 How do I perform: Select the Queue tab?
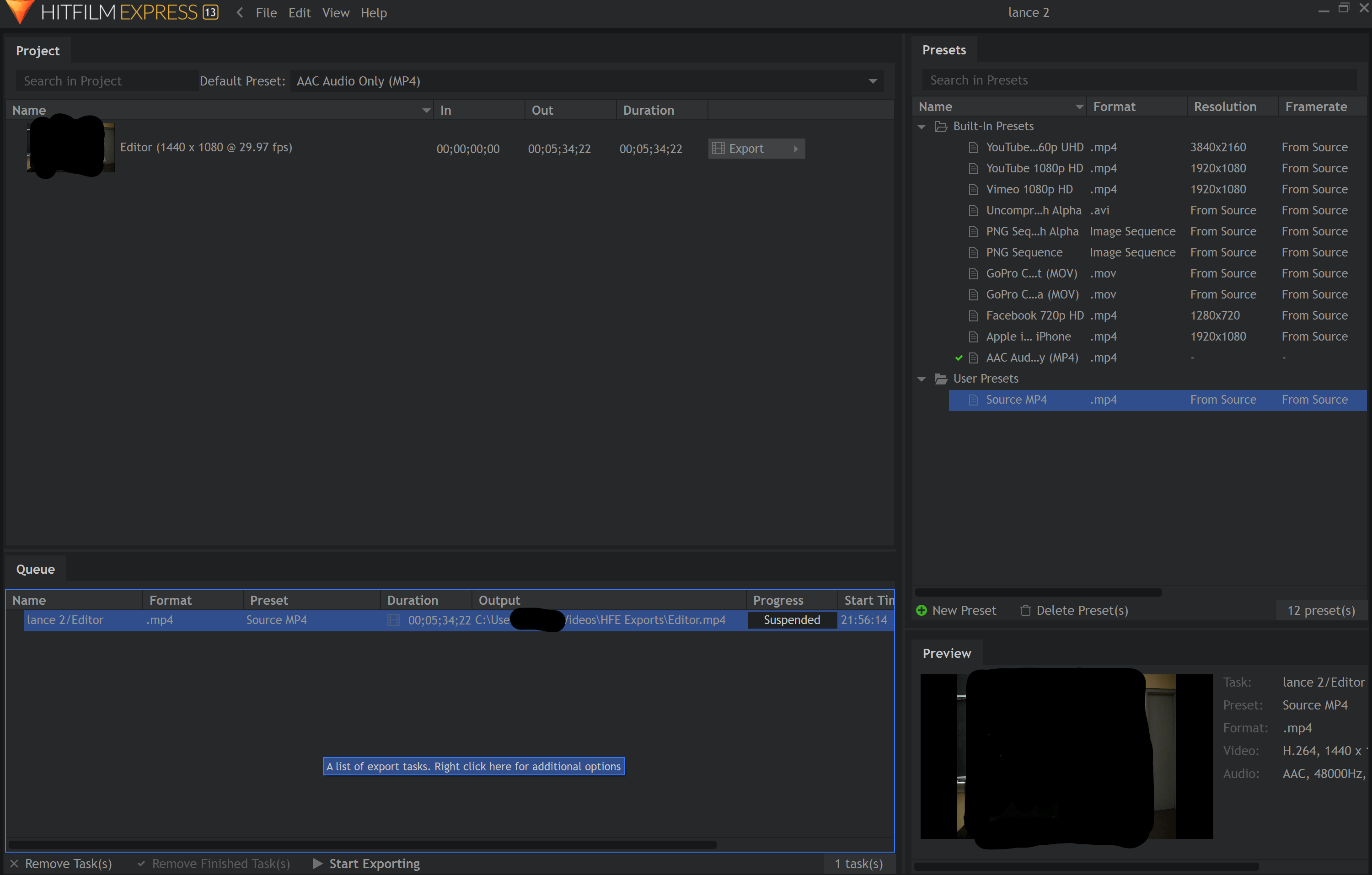click(x=35, y=569)
